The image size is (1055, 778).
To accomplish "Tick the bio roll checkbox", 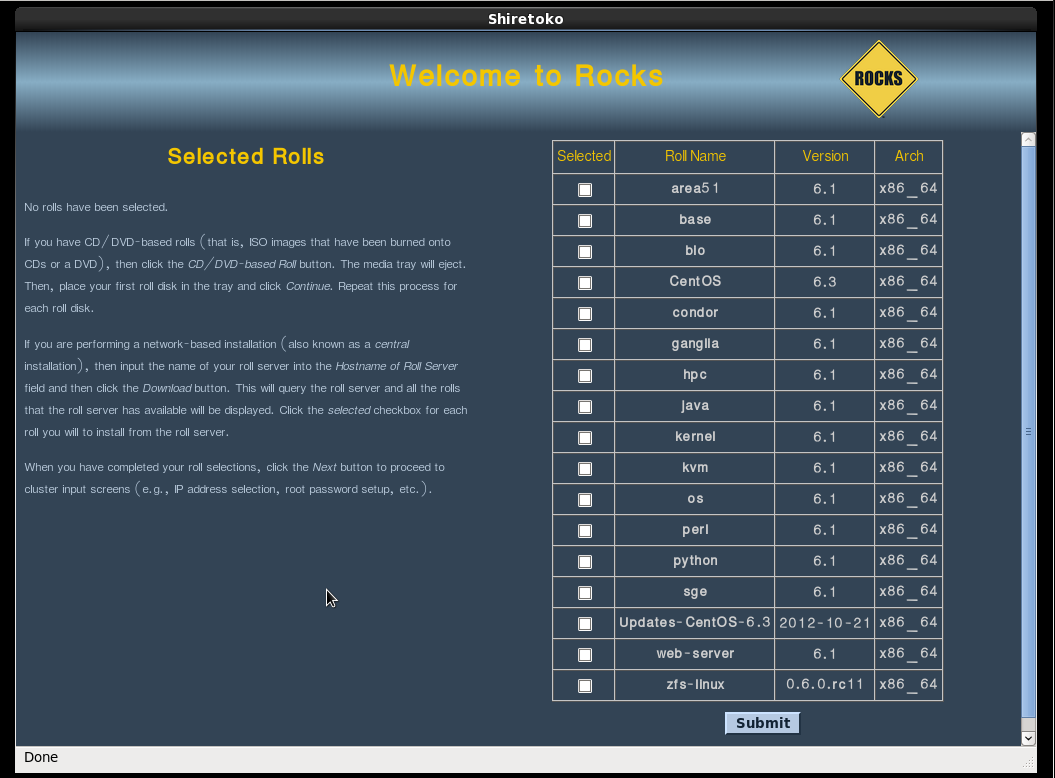I will [585, 252].
